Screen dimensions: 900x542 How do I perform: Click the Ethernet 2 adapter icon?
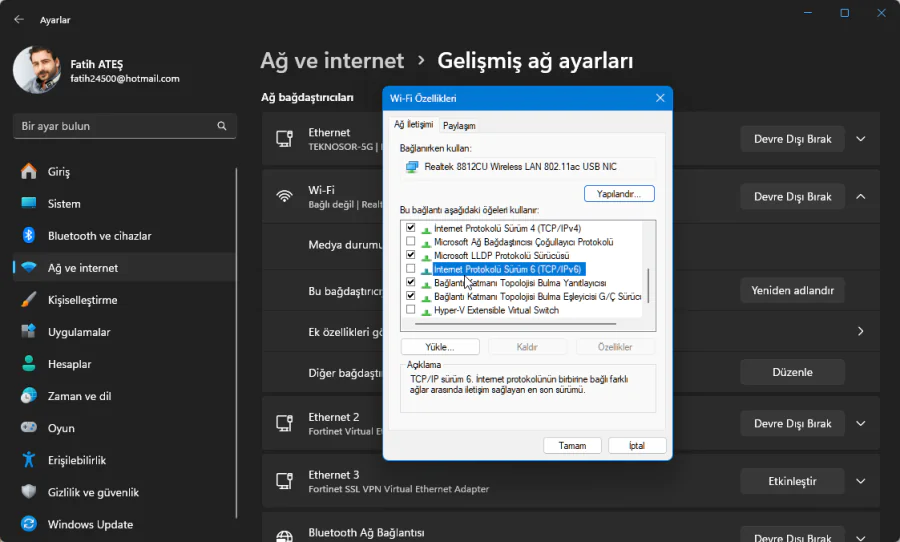pyautogui.click(x=285, y=424)
